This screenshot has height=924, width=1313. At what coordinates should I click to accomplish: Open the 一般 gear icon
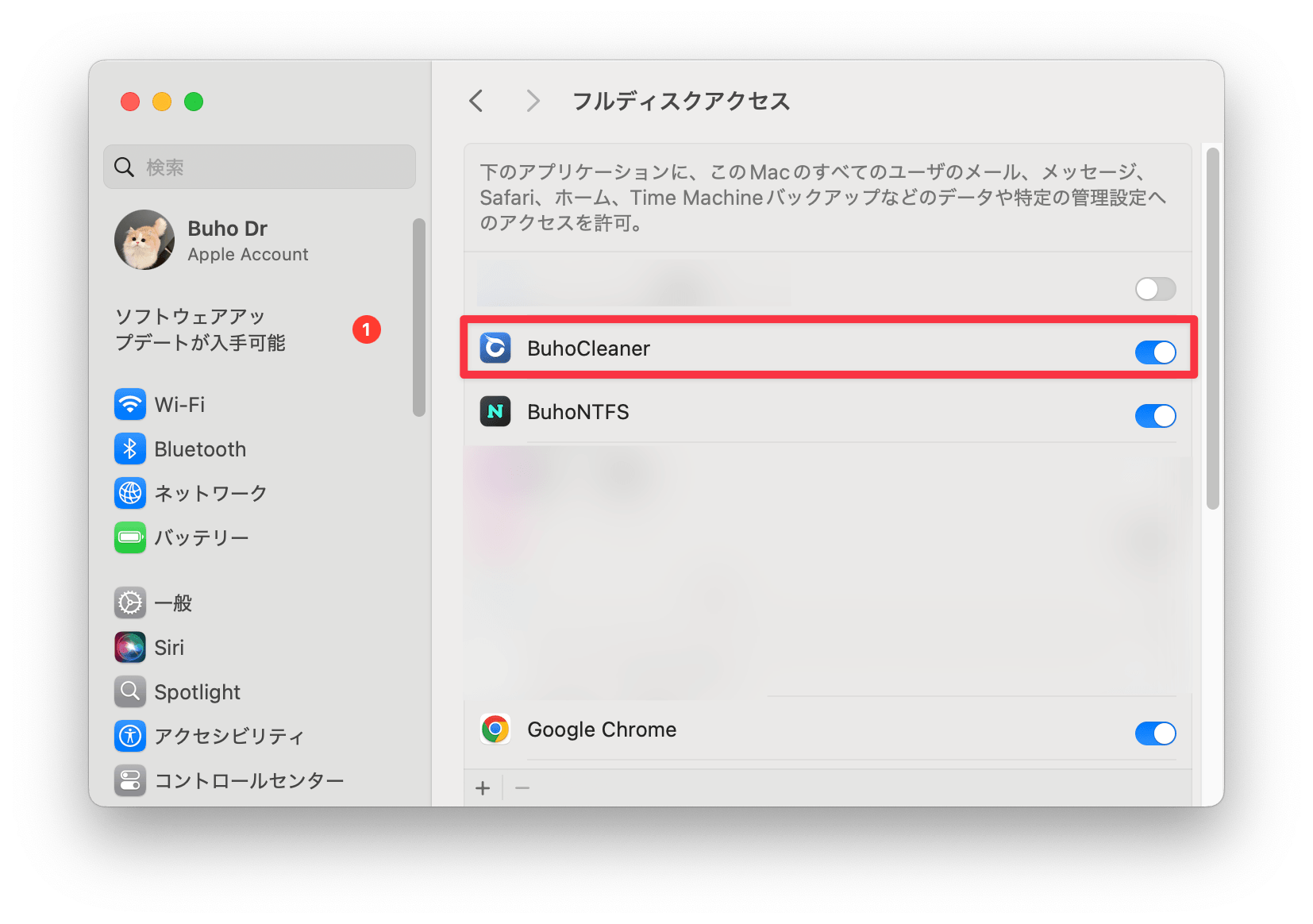[x=130, y=603]
